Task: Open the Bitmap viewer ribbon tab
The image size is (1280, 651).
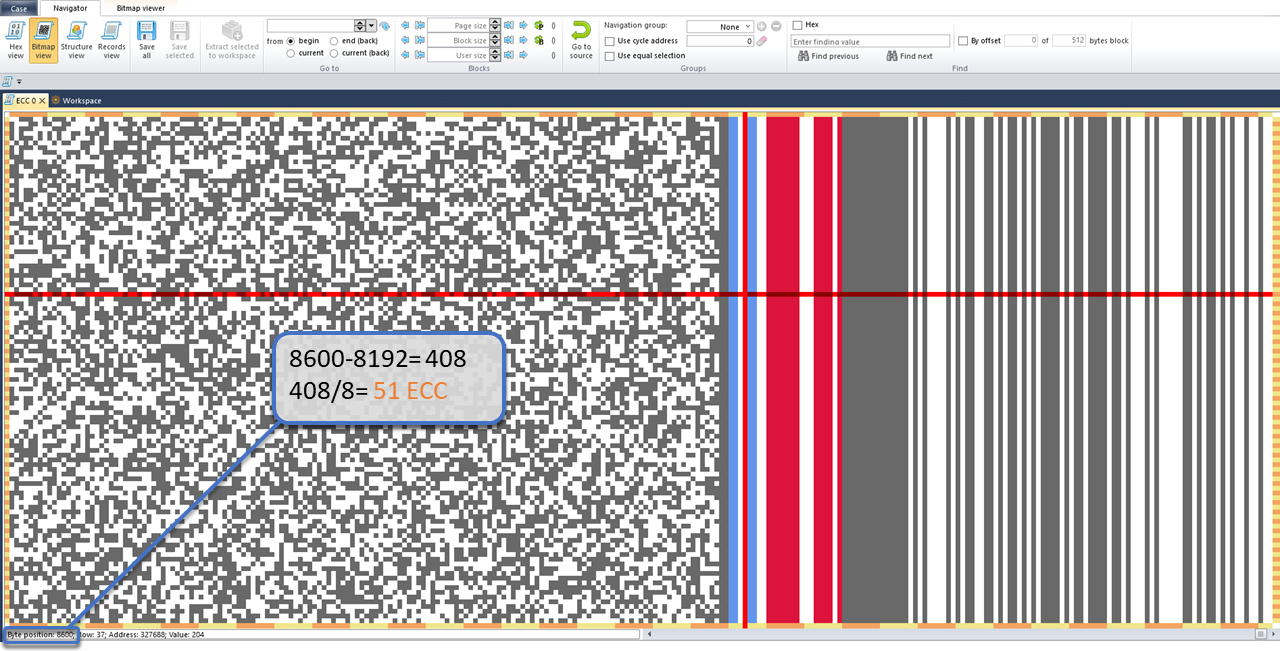Action: coord(140,8)
